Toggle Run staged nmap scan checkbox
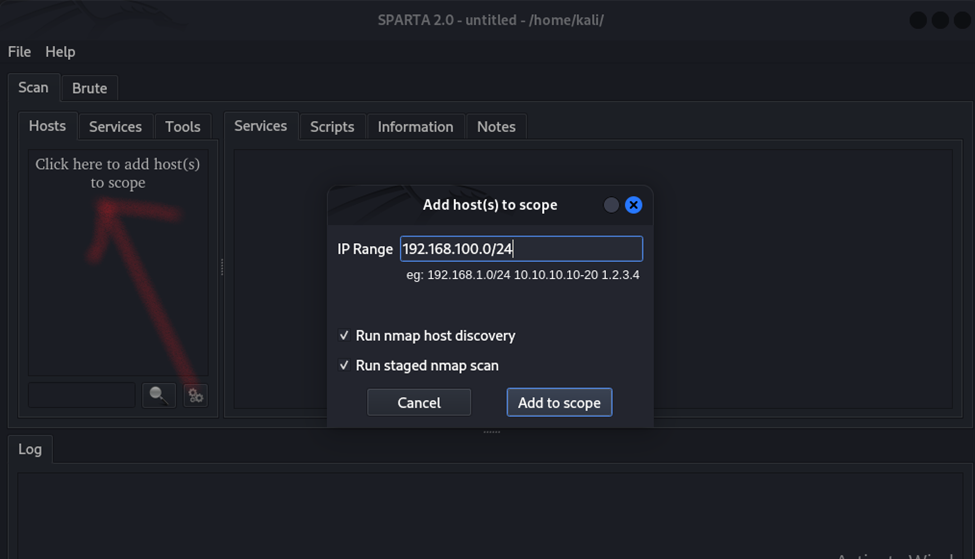Viewport: 975px width, 559px height. pos(344,365)
